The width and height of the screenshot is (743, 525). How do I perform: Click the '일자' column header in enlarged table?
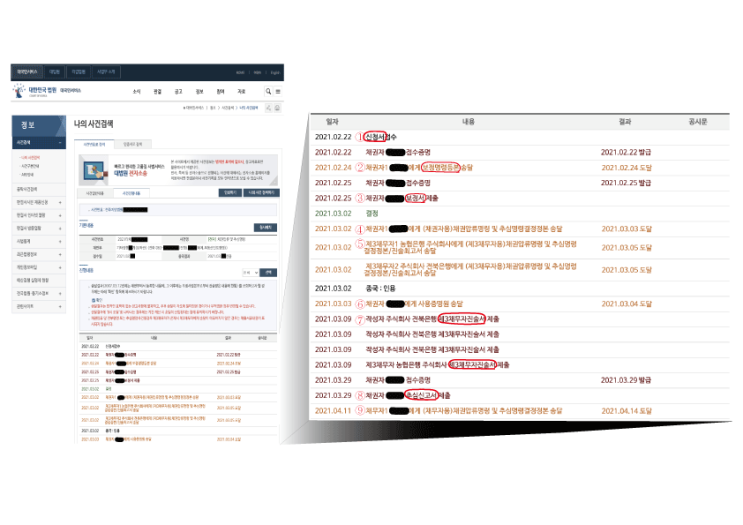[332, 122]
